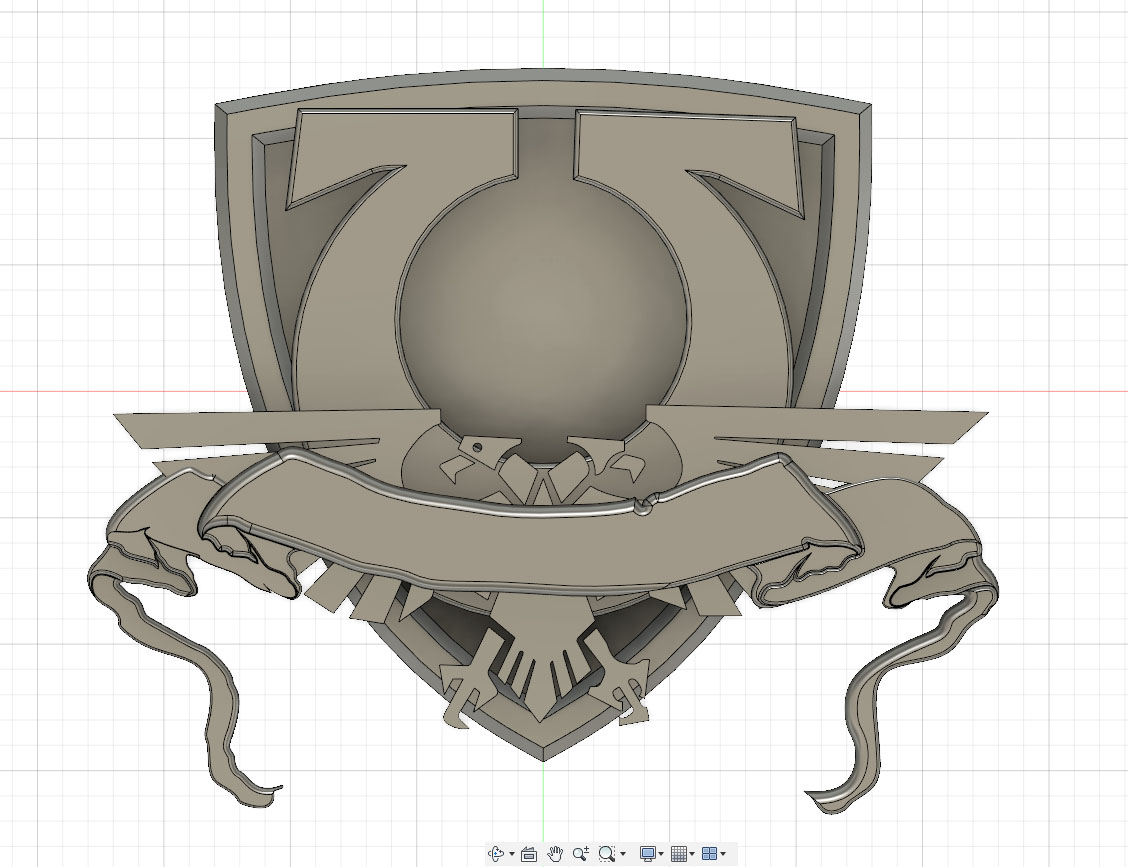
Task: Click the Look At icon
Action: click(529, 854)
